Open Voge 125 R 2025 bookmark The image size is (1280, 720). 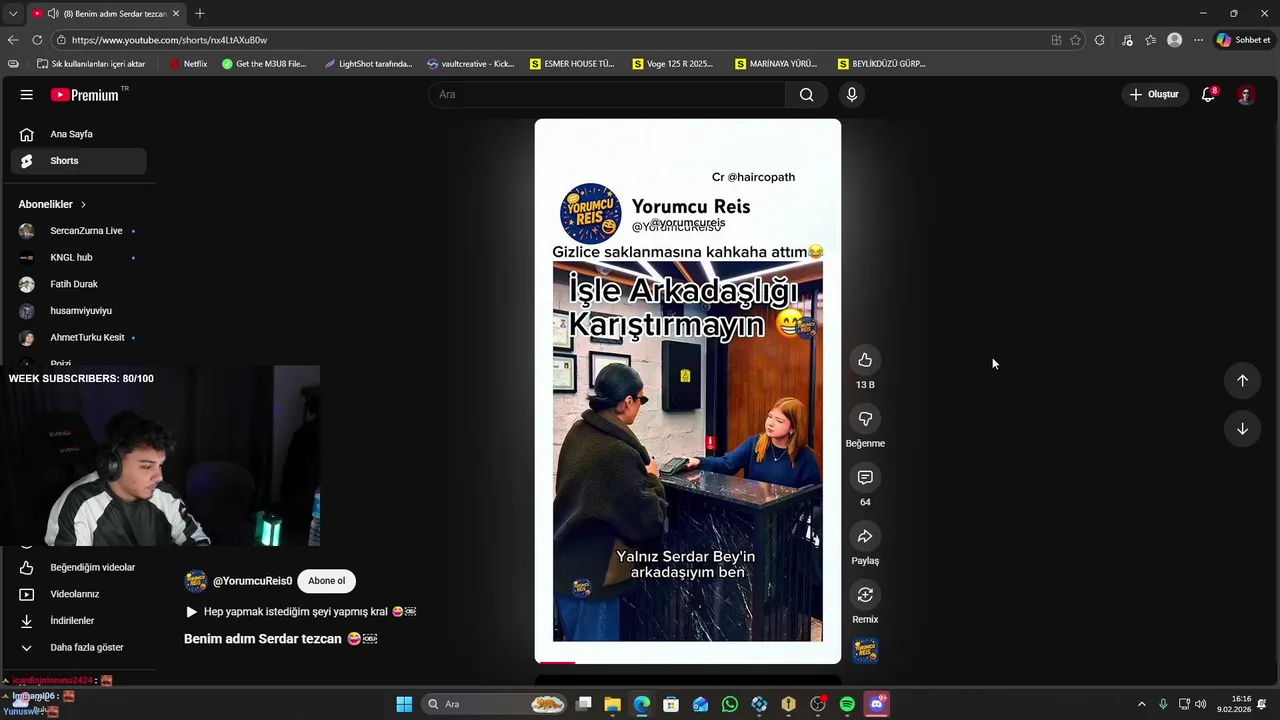point(673,64)
